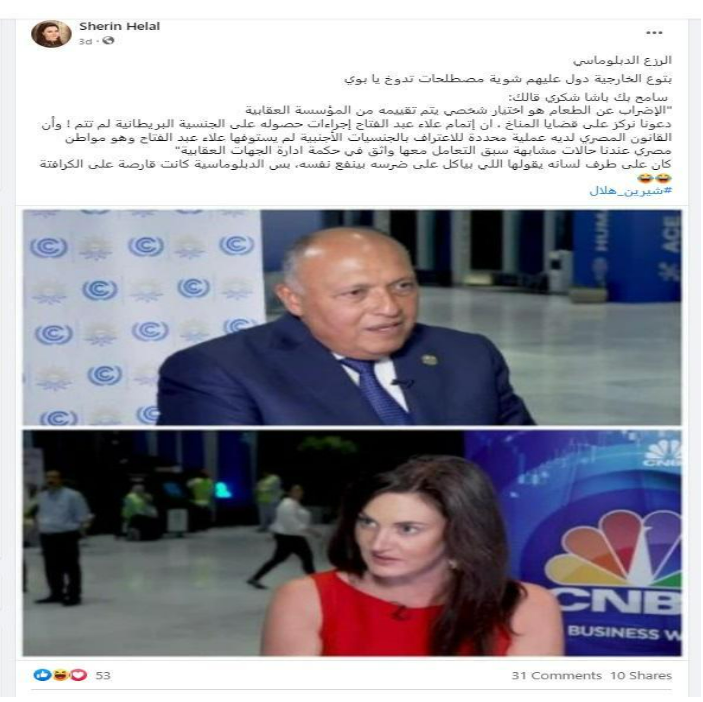
Task: Open the top photo of the man in suit
Action: (x=352, y=317)
